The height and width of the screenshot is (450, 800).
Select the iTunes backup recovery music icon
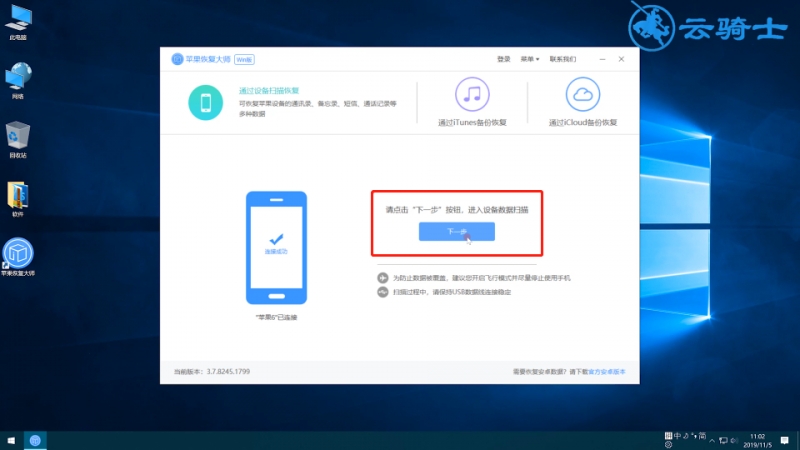472,94
